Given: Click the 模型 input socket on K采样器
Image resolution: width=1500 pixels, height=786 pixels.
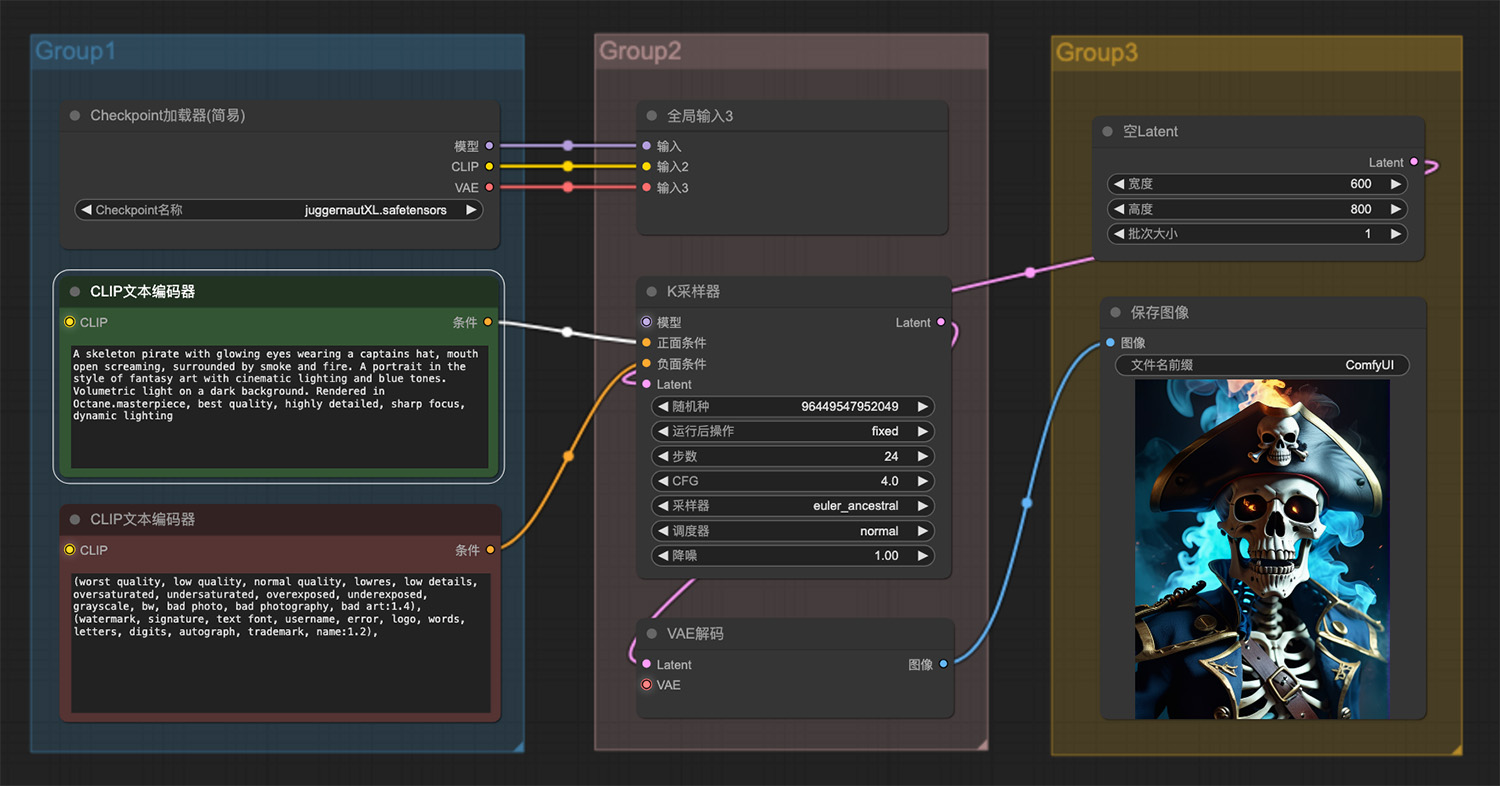Looking at the screenshot, I should click(647, 322).
